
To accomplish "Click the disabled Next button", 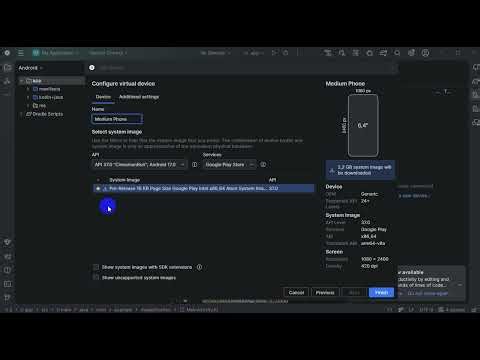I will tap(354, 292).
